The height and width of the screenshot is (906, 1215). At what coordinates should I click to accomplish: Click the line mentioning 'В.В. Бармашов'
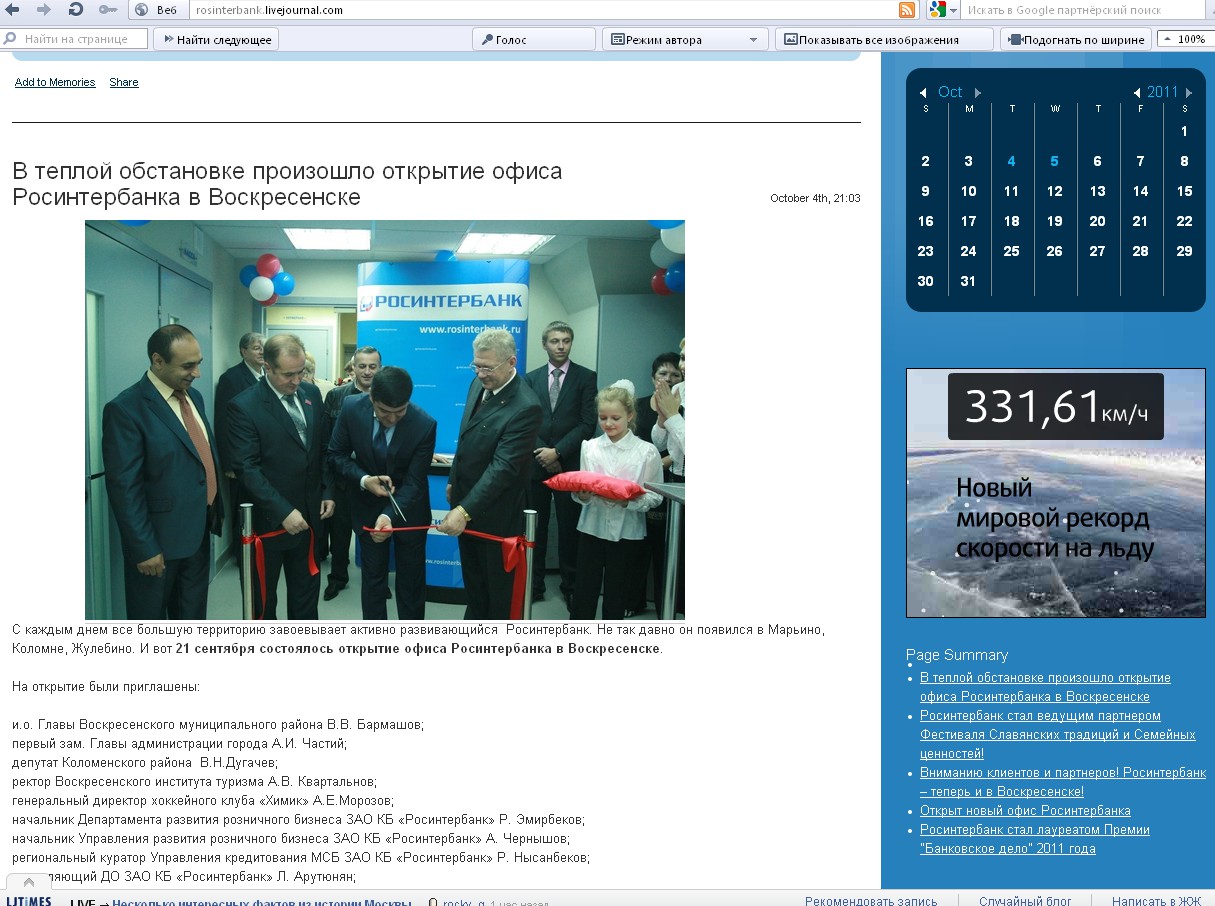point(218,725)
